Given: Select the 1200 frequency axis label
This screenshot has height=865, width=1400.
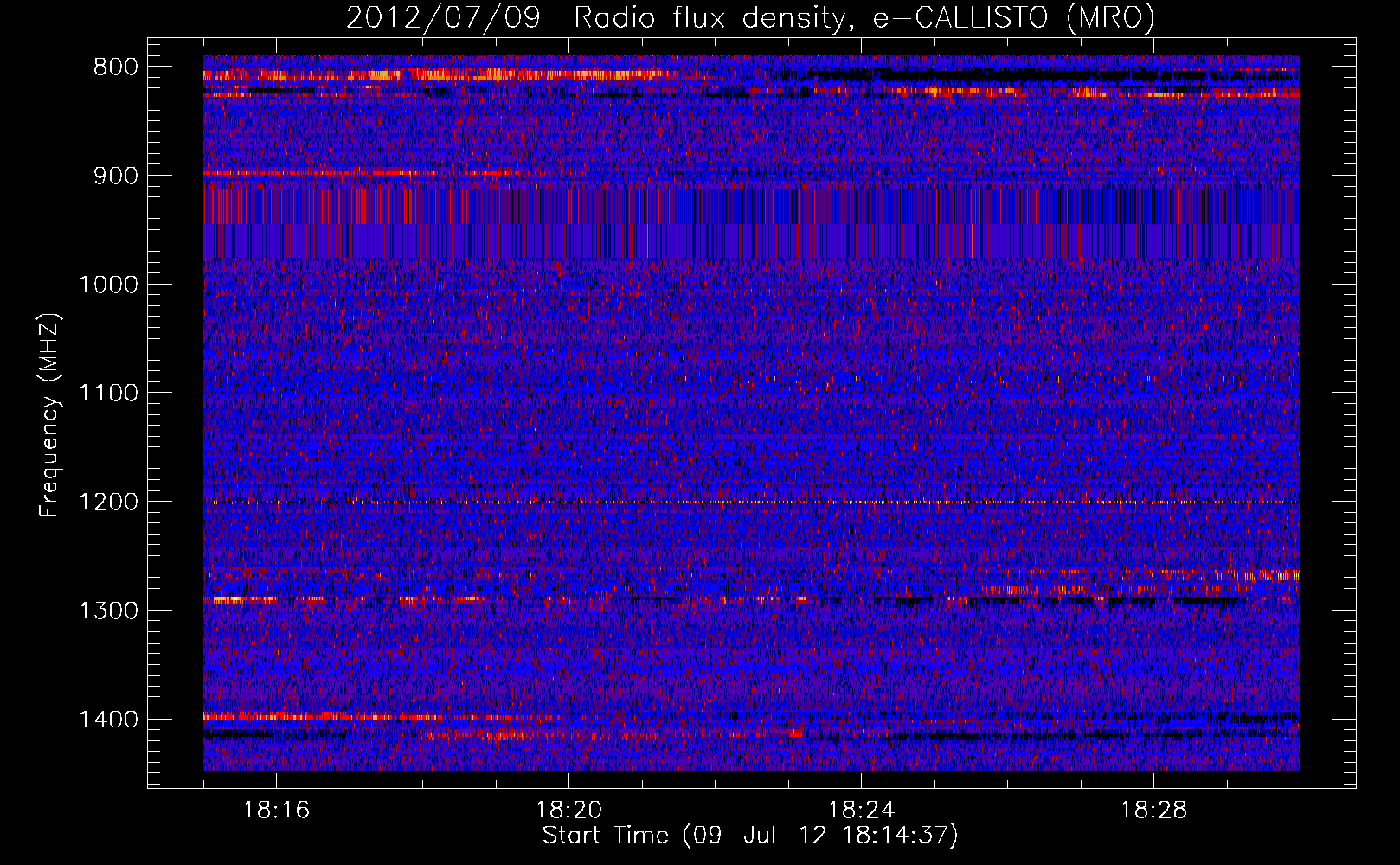Looking at the screenshot, I should pyautogui.click(x=108, y=502).
